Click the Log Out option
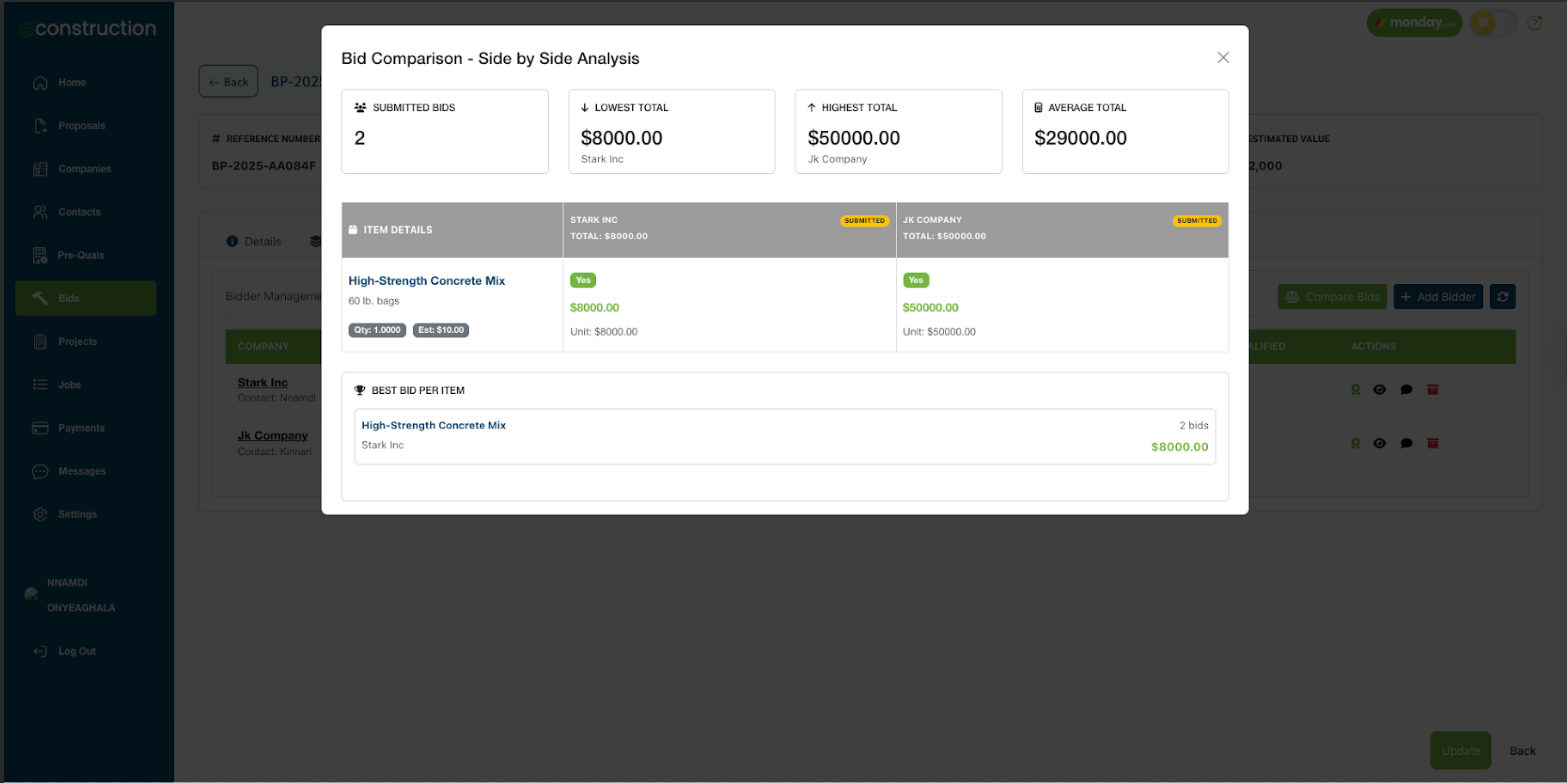Image resolution: width=1567 pixels, height=783 pixels. tap(76, 651)
